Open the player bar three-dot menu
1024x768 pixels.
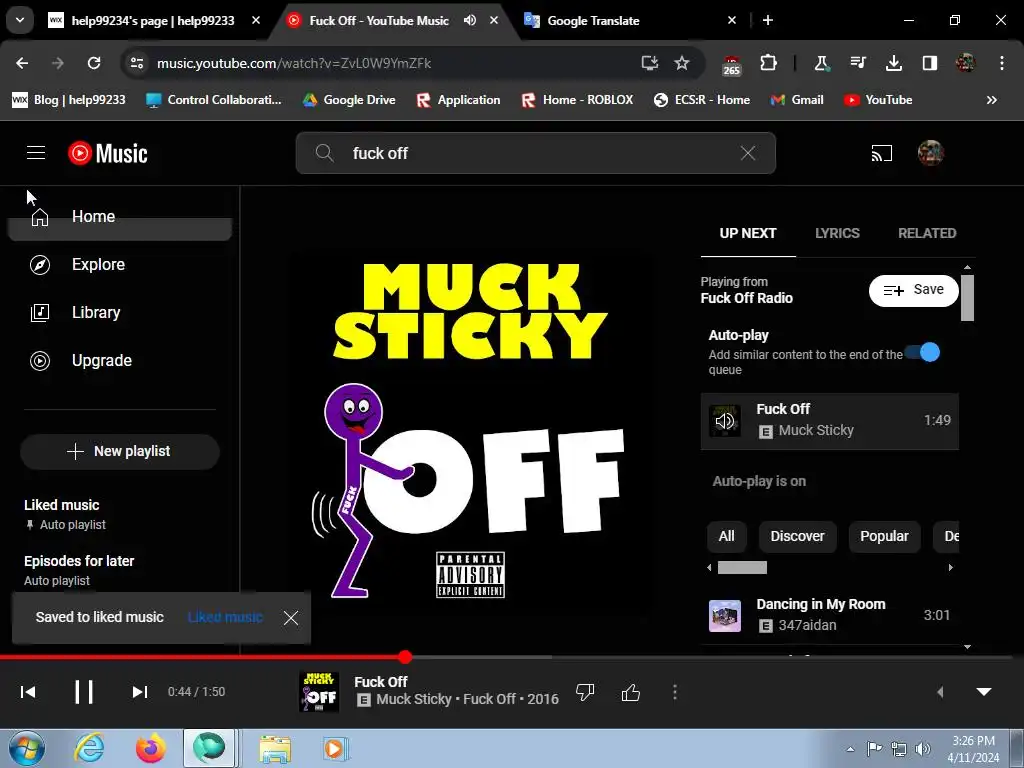coord(675,692)
